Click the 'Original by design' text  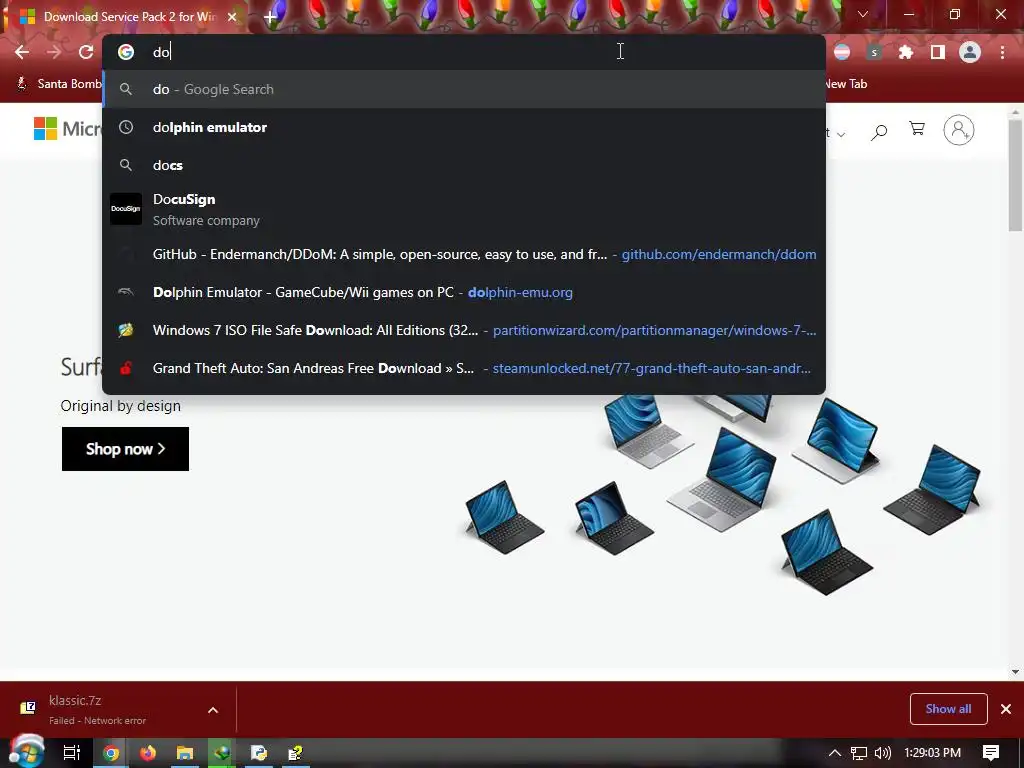(121, 406)
